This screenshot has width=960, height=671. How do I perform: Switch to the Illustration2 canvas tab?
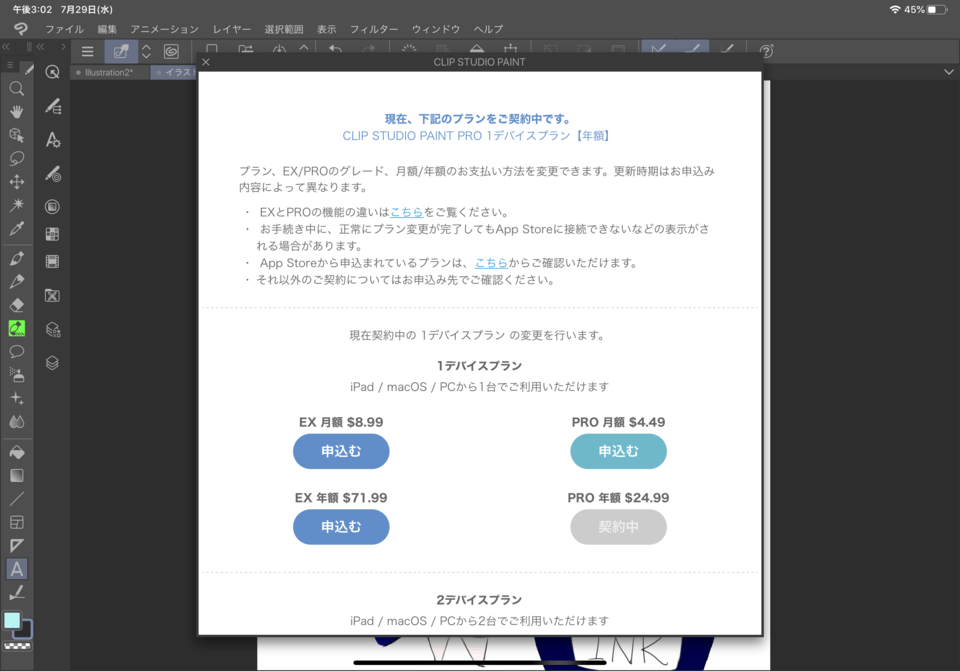click(x=110, y=71)
